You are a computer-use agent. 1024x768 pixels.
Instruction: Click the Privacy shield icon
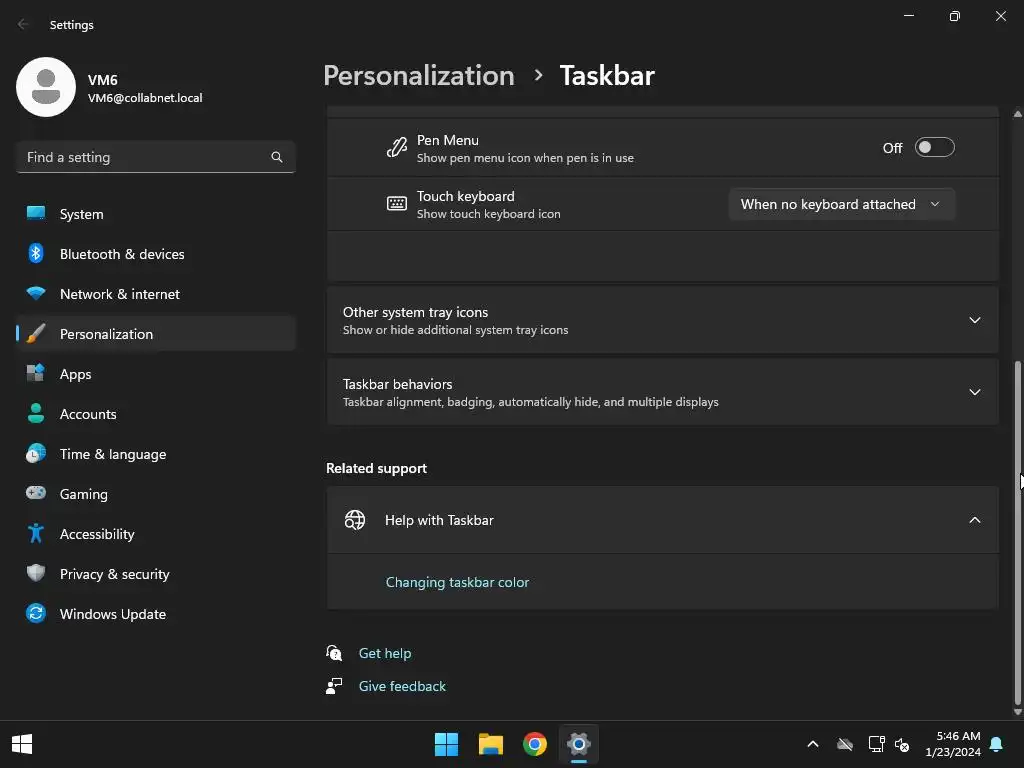(36, 573)
